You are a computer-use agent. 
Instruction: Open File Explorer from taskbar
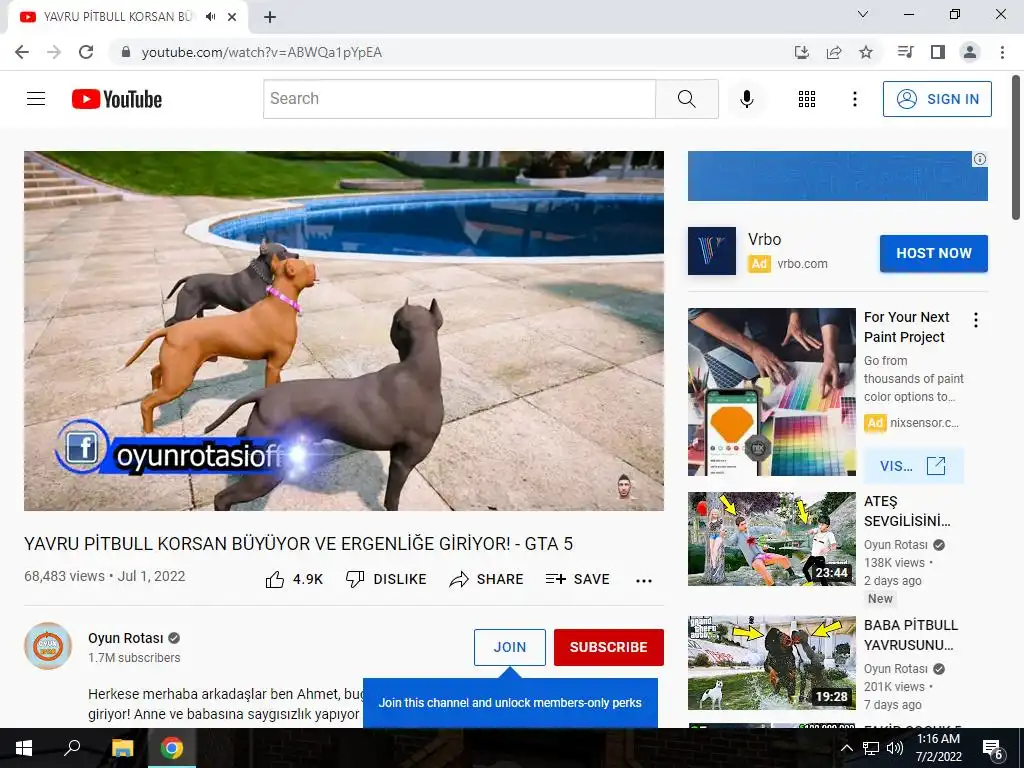click(x=122, y=748)
